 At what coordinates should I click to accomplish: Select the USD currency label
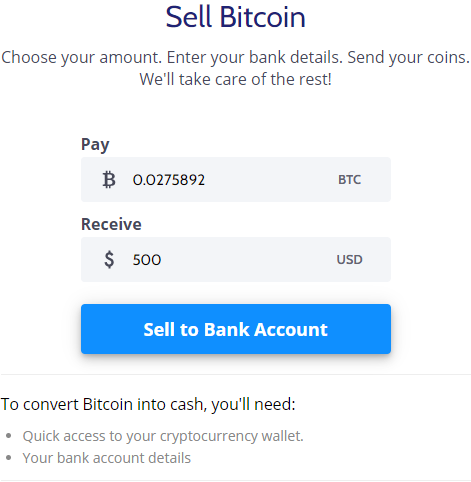tap(349, 260)
